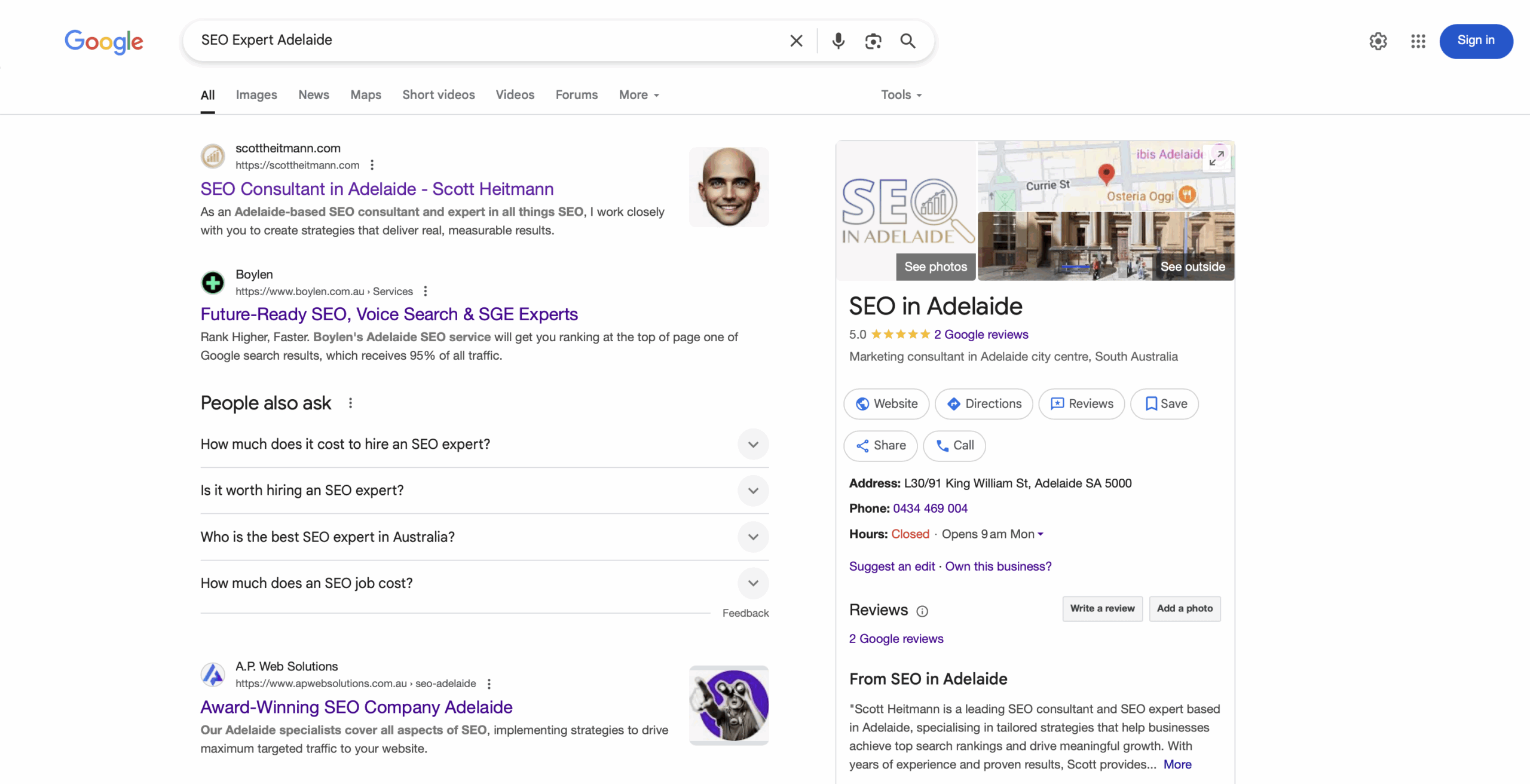Image resolution: width=1530 pixels, height=784 pixels.
Task: Select the All results tab
Action: [207, 94]
